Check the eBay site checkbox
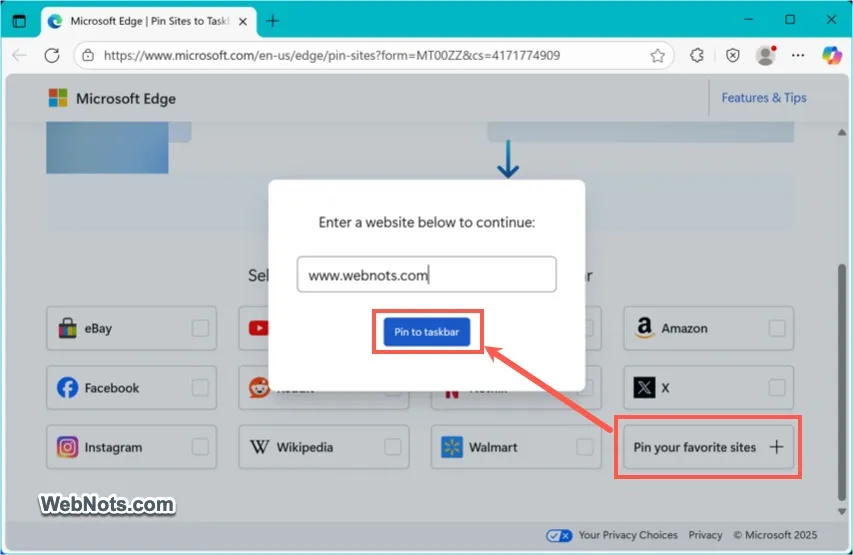This screenshot has width=853, height=555. (200, 328)
